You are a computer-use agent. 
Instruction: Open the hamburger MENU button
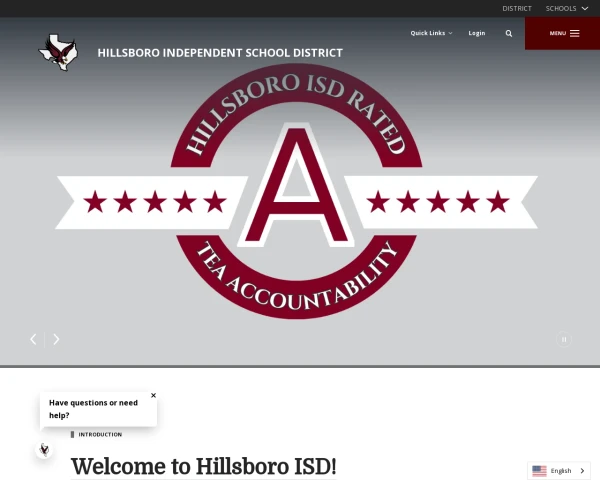[562, 33]
